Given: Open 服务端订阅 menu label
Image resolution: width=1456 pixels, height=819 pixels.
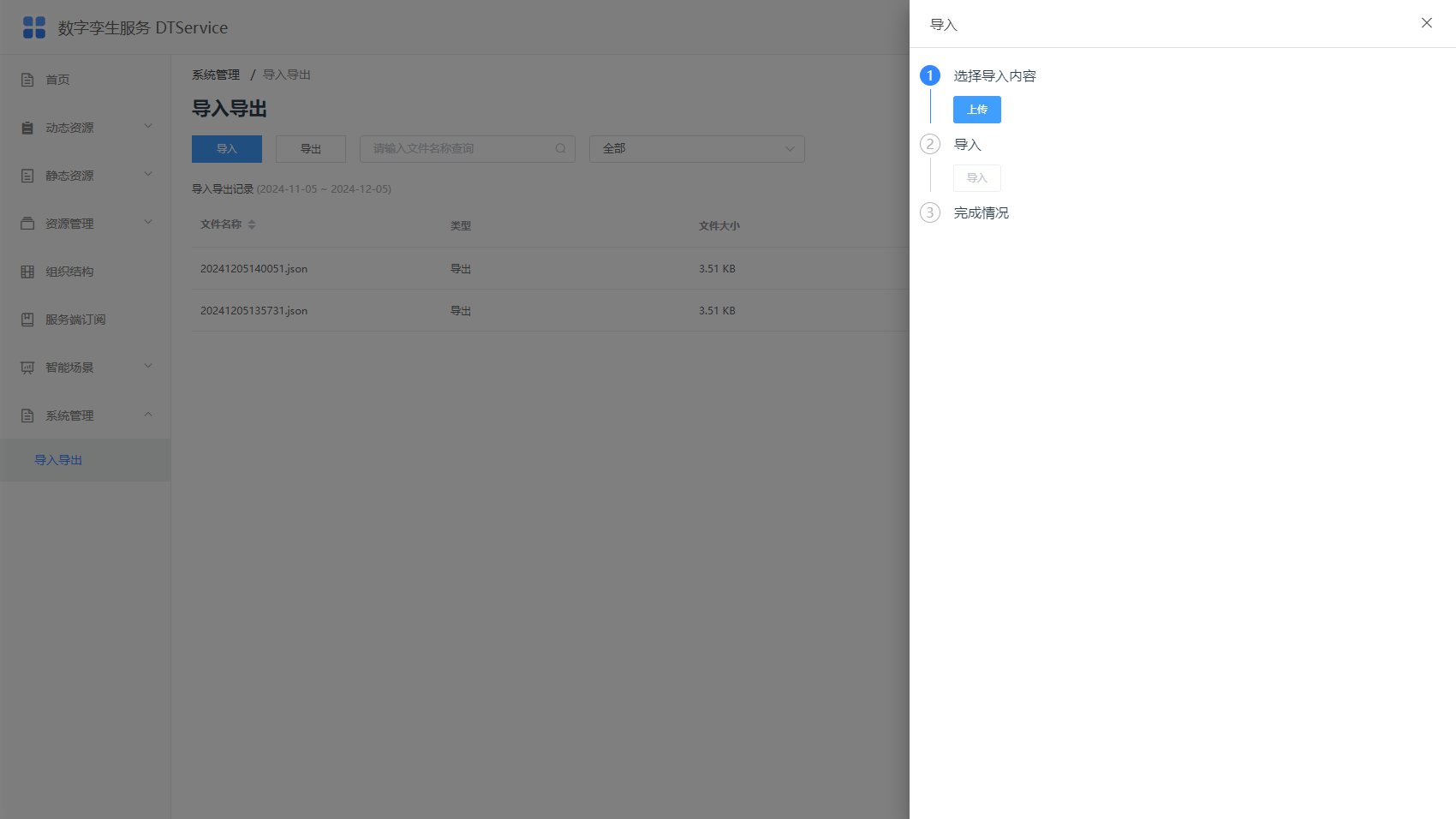Looking at the screenshot, I should 75,320.
